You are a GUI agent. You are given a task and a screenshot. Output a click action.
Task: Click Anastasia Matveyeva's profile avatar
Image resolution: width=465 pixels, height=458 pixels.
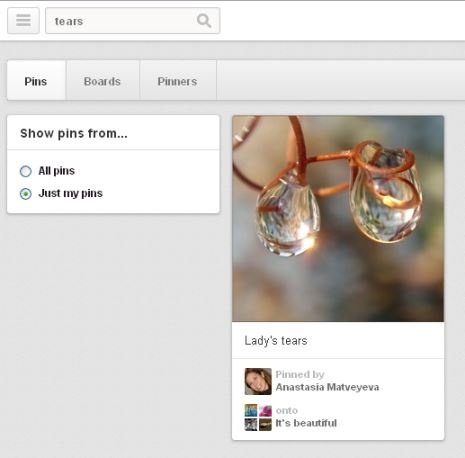pos(258,381)
